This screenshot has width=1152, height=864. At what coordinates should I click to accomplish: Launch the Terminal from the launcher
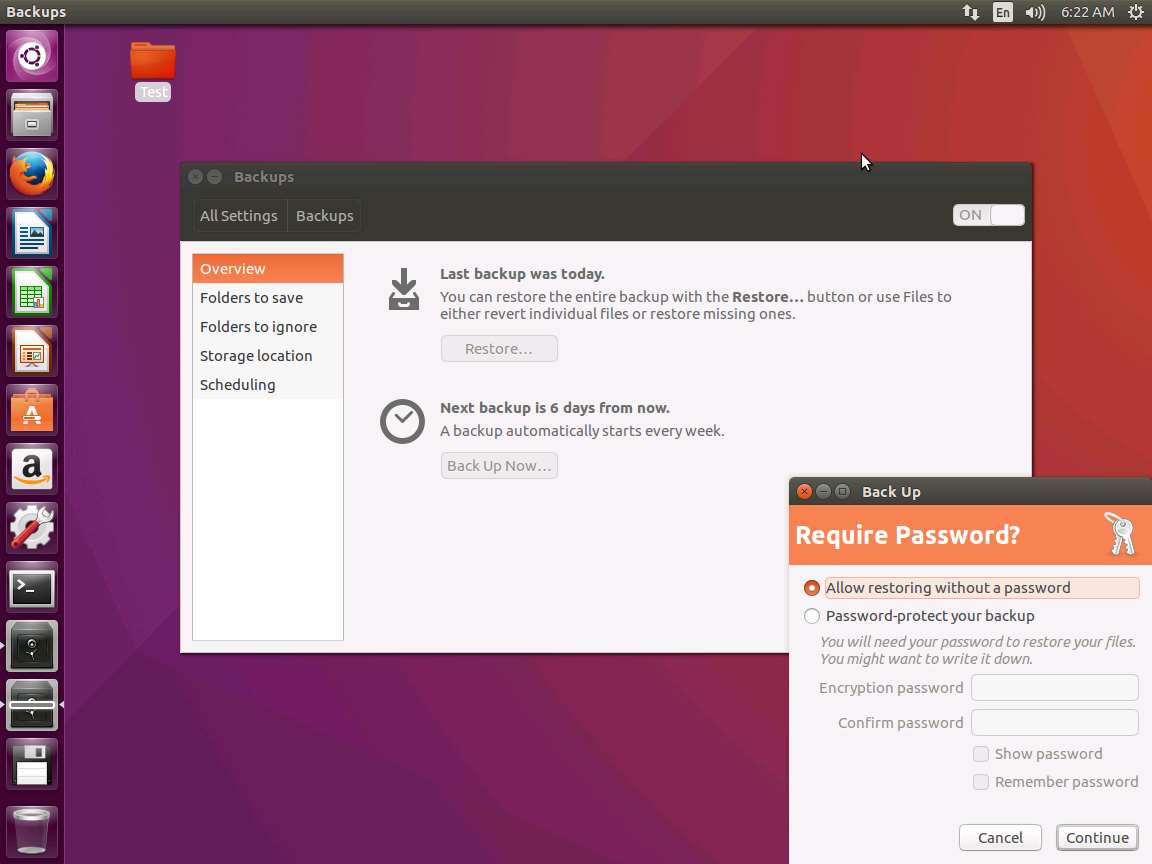coord(32,588)
